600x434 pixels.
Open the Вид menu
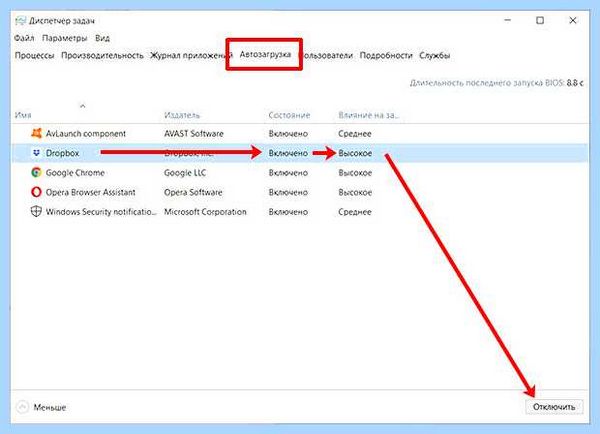102,38
